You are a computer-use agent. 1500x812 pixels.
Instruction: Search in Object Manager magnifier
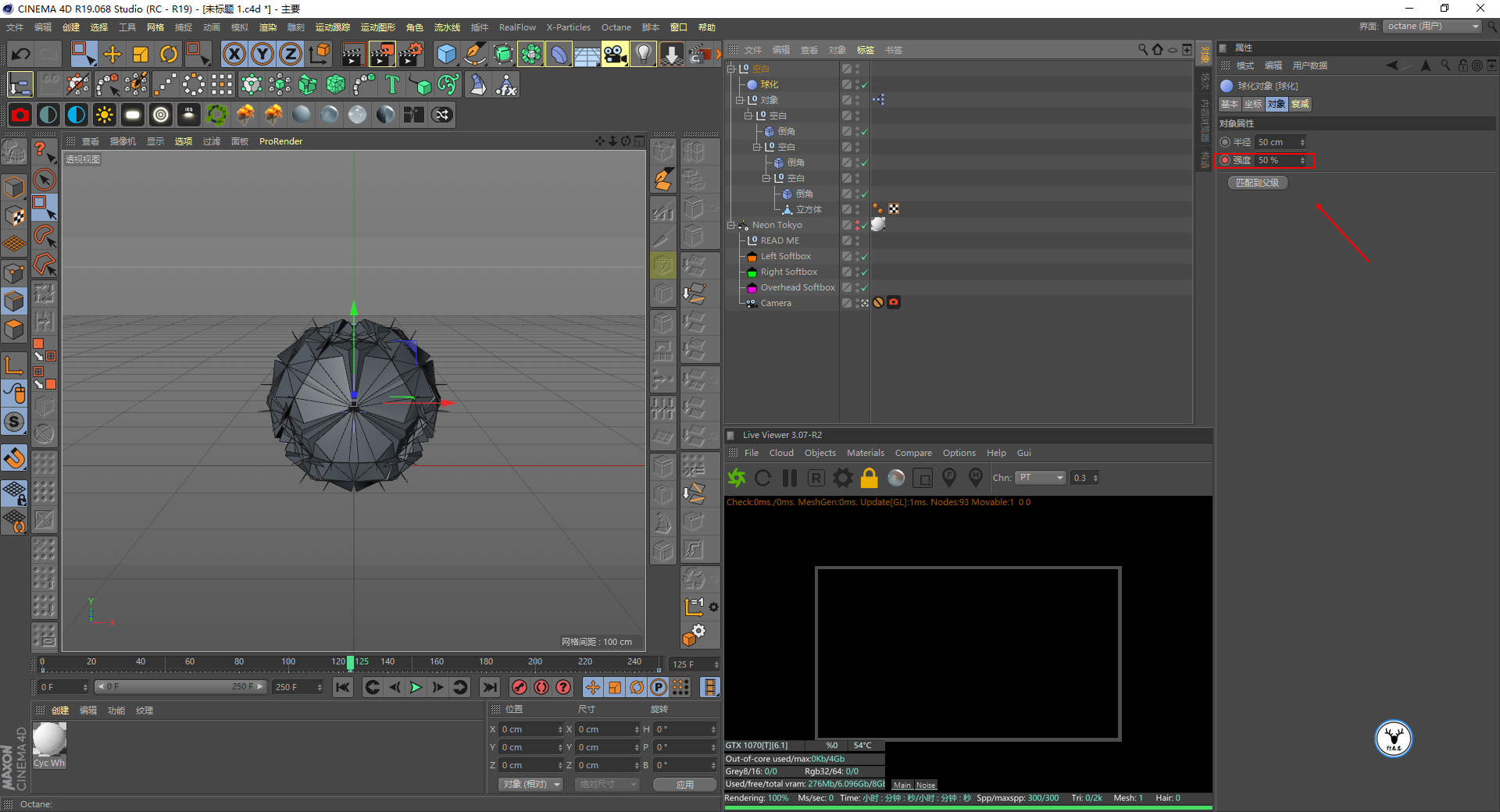(x=1143, y=49)
